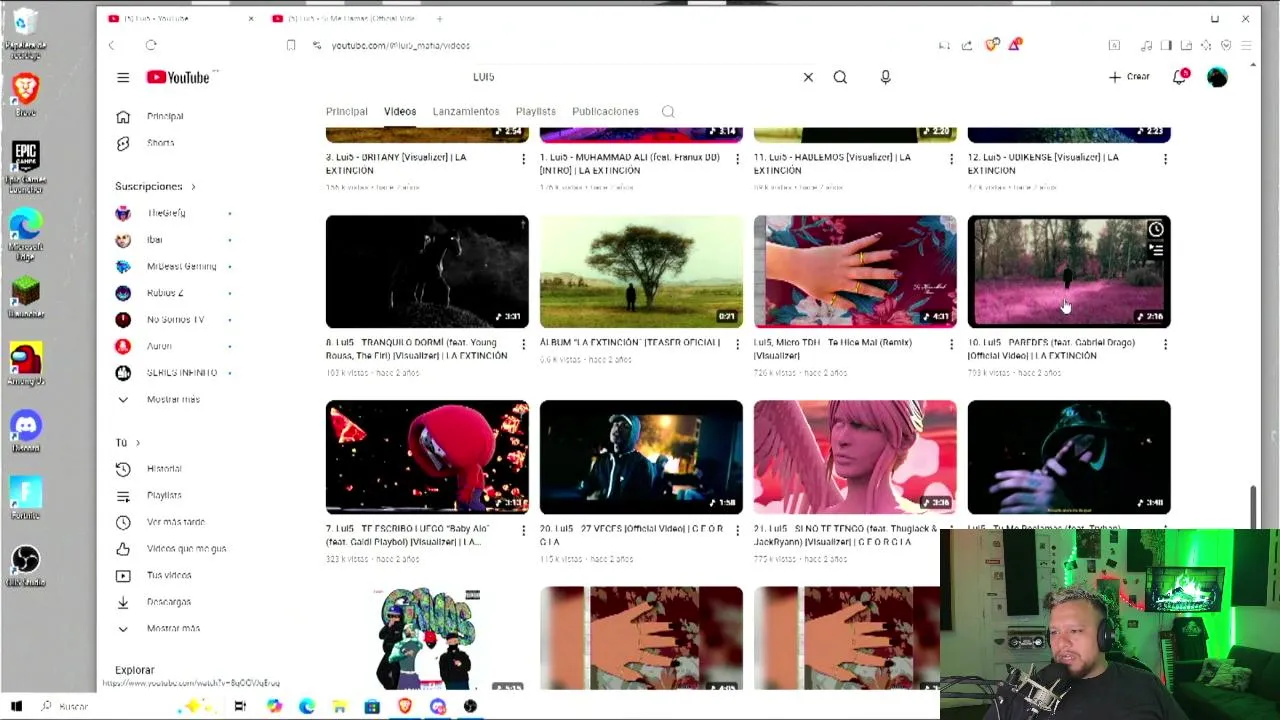The width and height of the screenshot is (1280, 720).
Task: Open options for TRANQUILO DORMÍ video
Action: (x=523, y=344)
